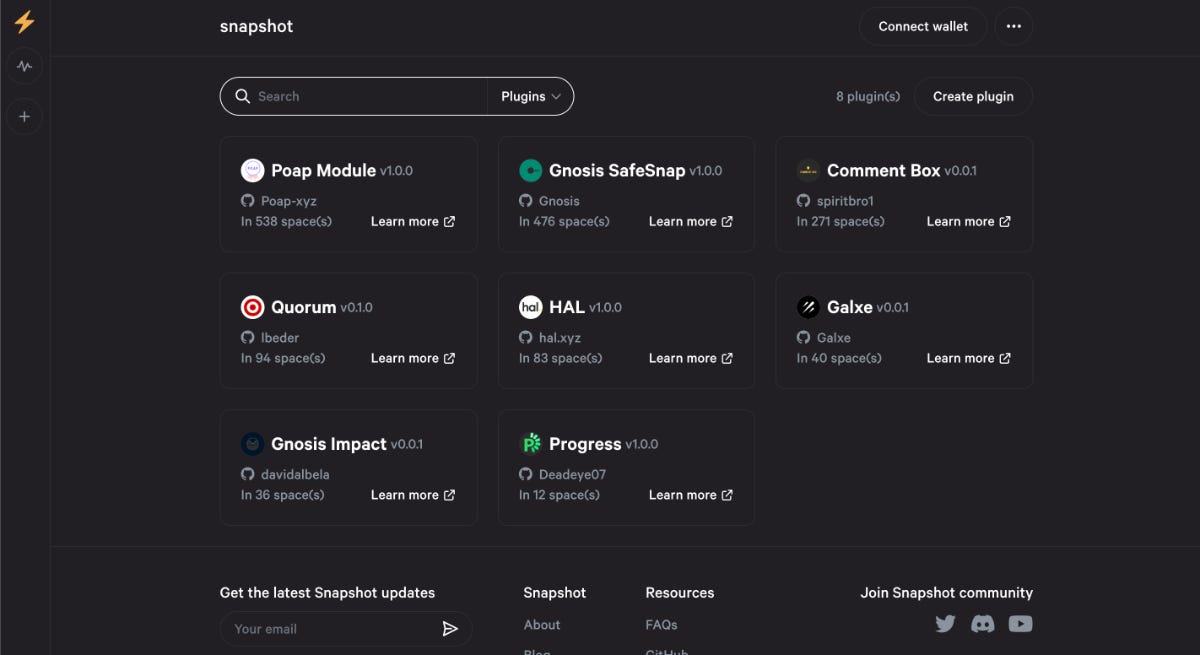Open Snapshot's Discord community
Viewport: 1200px width, 655px height.
[x=983, y=624]
